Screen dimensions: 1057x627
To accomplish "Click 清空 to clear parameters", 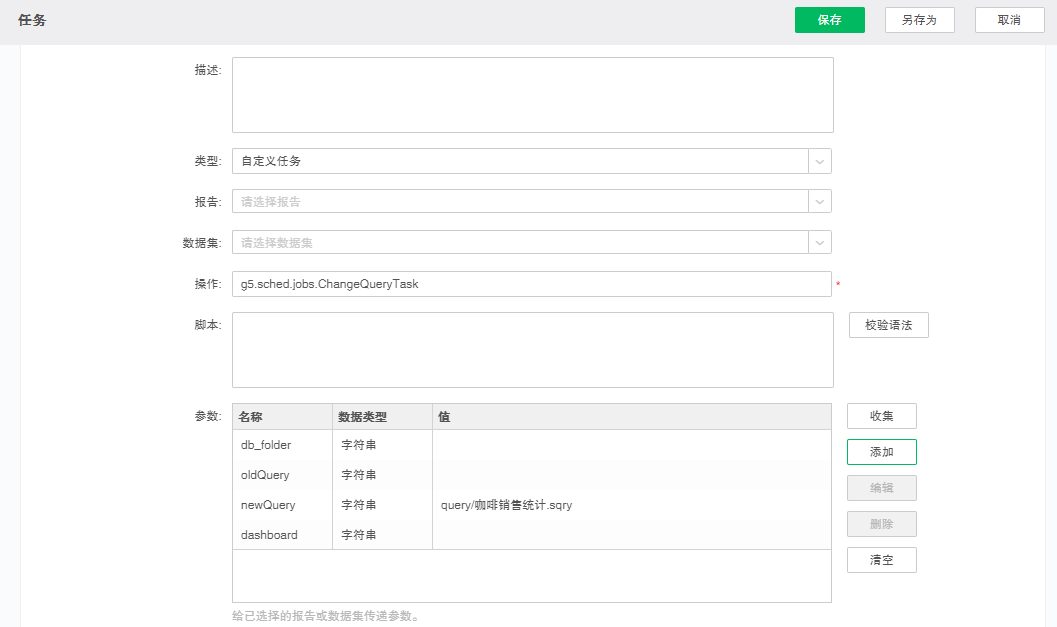I will (x=881, y=560).
